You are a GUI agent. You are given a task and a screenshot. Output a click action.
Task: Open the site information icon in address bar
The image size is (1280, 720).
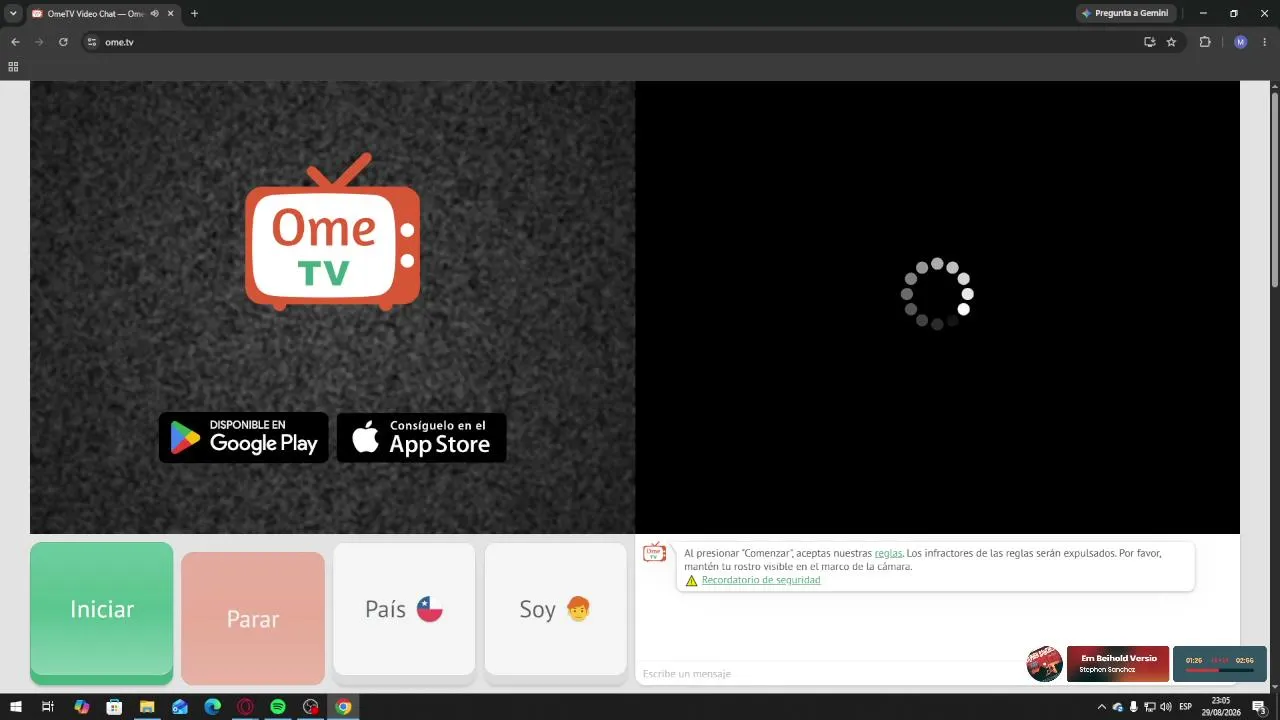pos(92,42)
